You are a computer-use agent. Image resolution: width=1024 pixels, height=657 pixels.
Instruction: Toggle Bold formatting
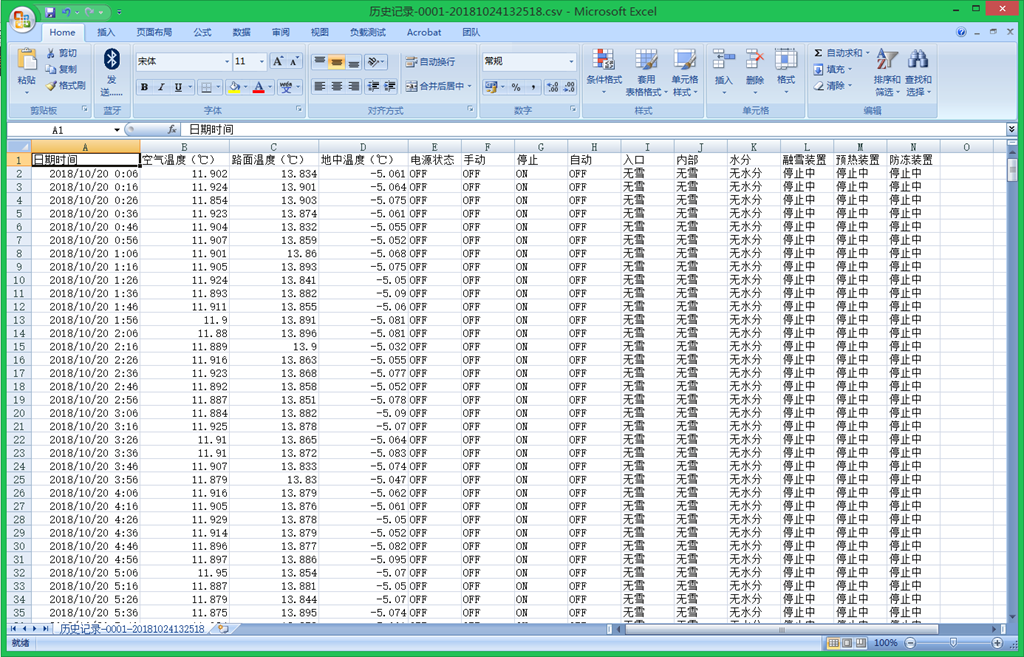pyautogui.click(x=145, y=87)
